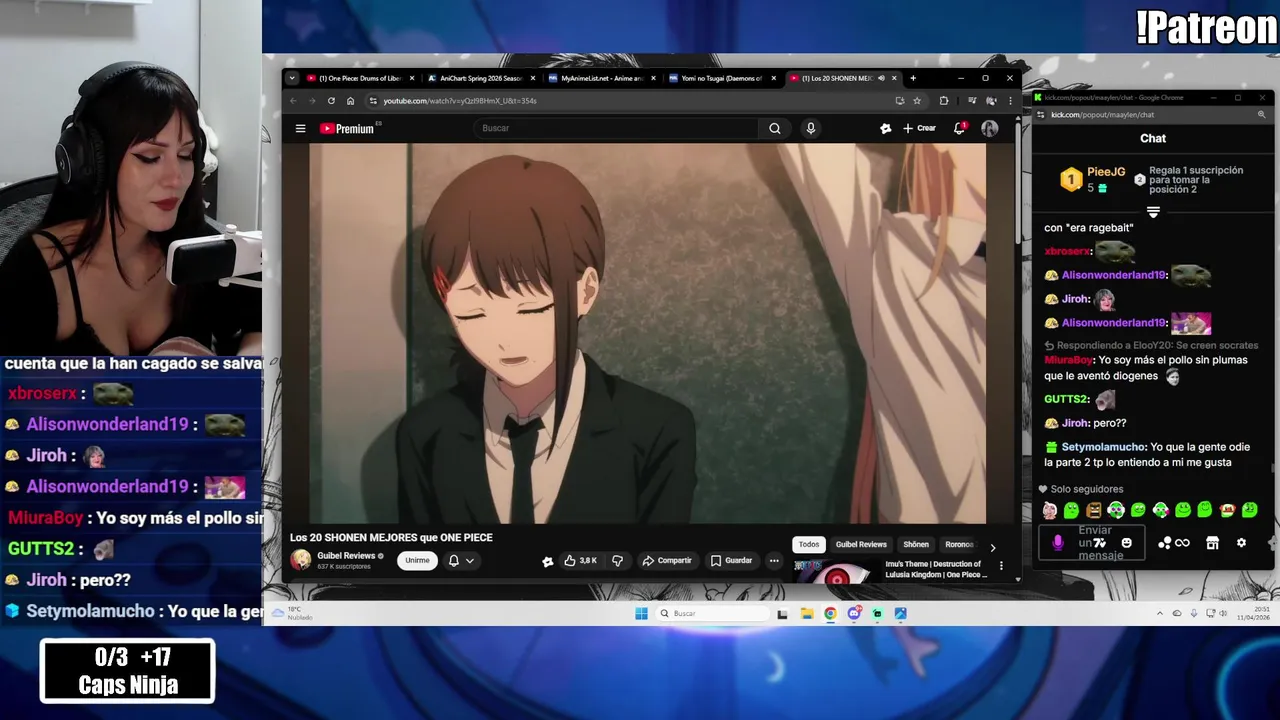Viewport: 1280px width, 720px height.
Task: Open options menu for Imu's Theme video
Action: [1001, 566]
